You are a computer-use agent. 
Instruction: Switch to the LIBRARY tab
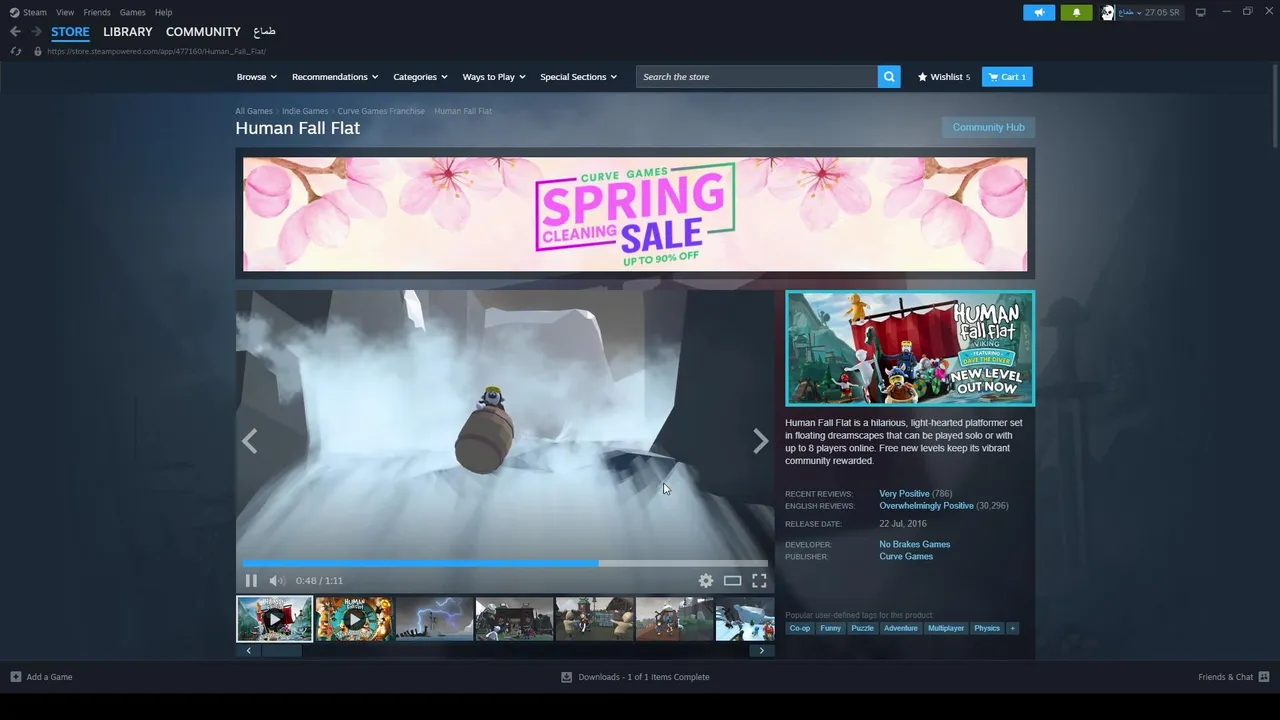[128, 32]
